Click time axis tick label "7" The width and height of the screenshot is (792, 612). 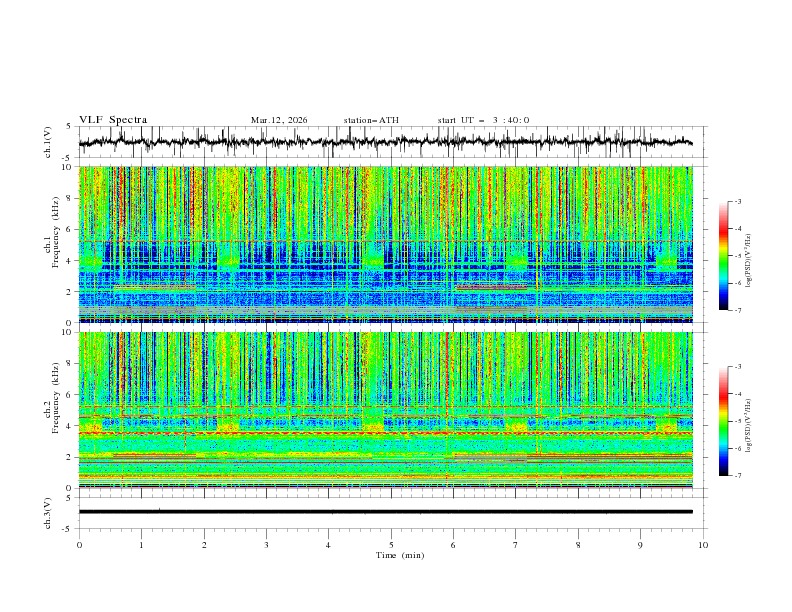click(516, 545)
